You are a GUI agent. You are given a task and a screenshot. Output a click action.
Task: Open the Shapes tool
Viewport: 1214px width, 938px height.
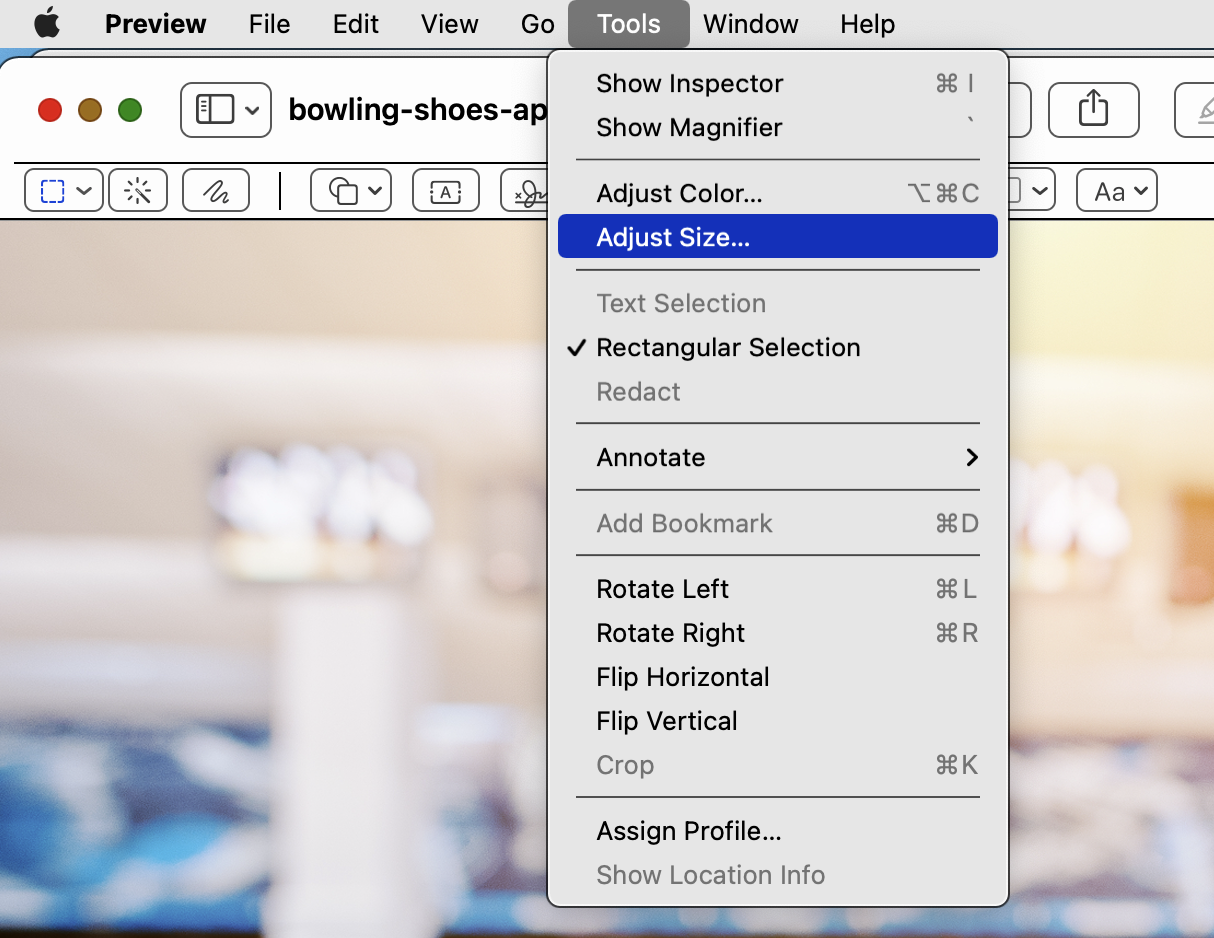(x=344, y=191)
